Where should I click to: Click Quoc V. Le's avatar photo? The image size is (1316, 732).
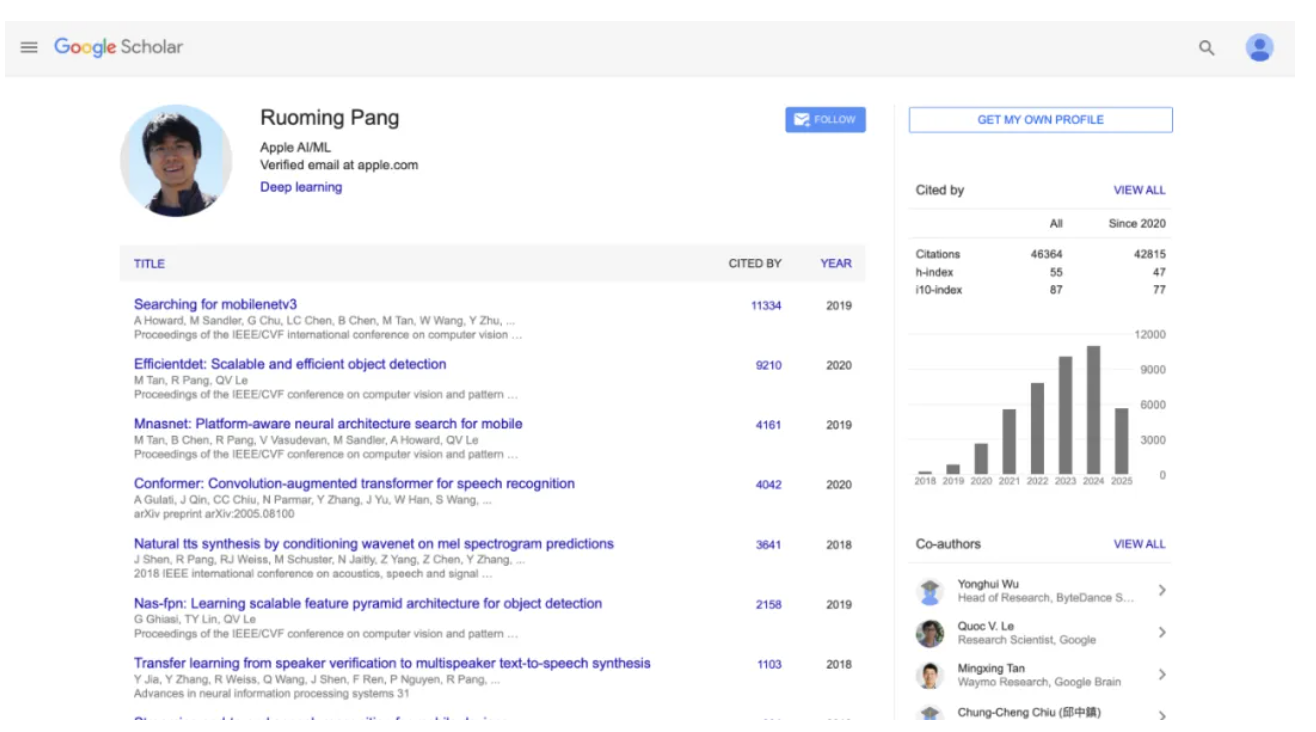pyautogui.click(x=930, y=633)
